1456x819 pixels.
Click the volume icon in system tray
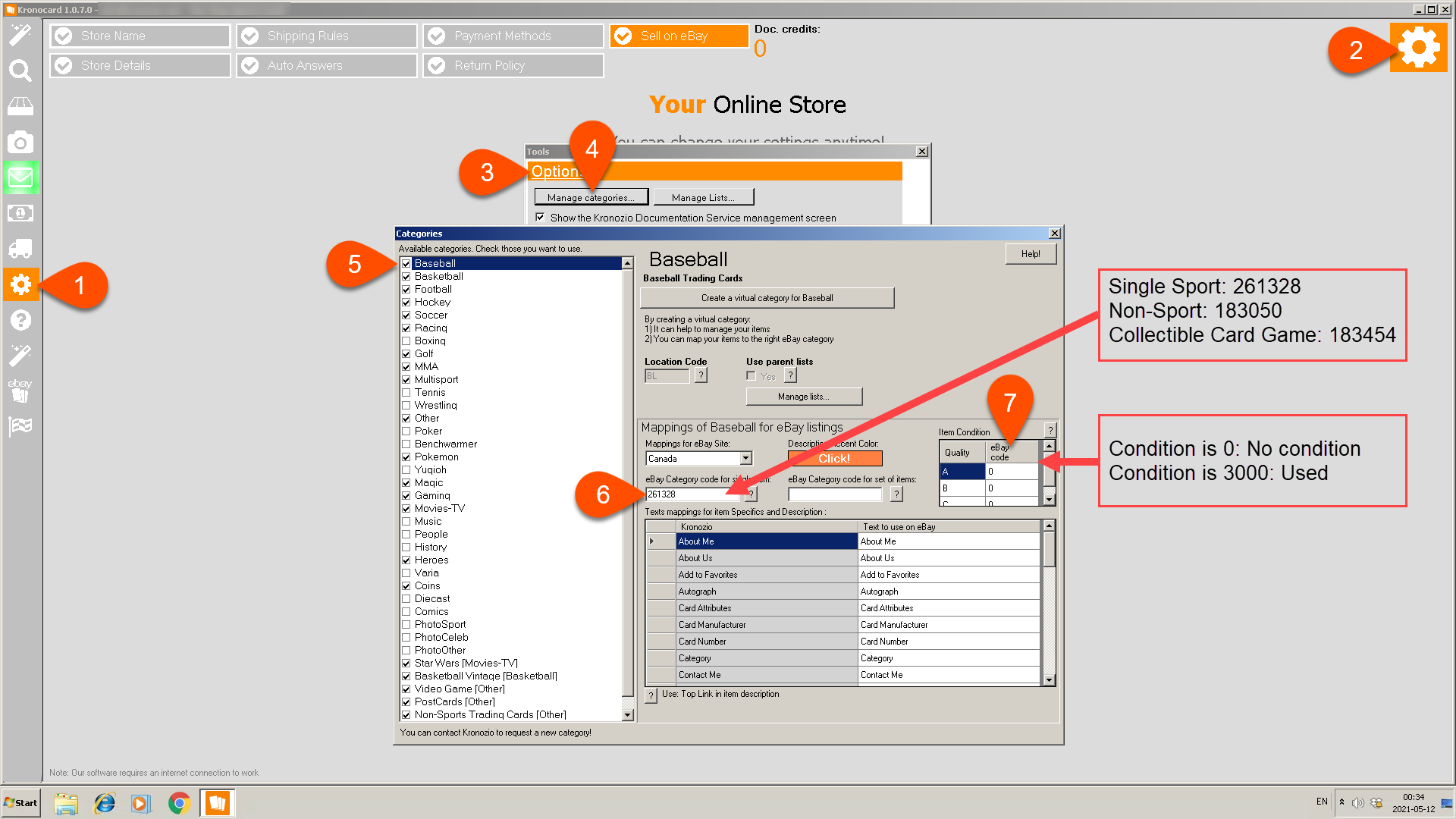coord(1358,803)
